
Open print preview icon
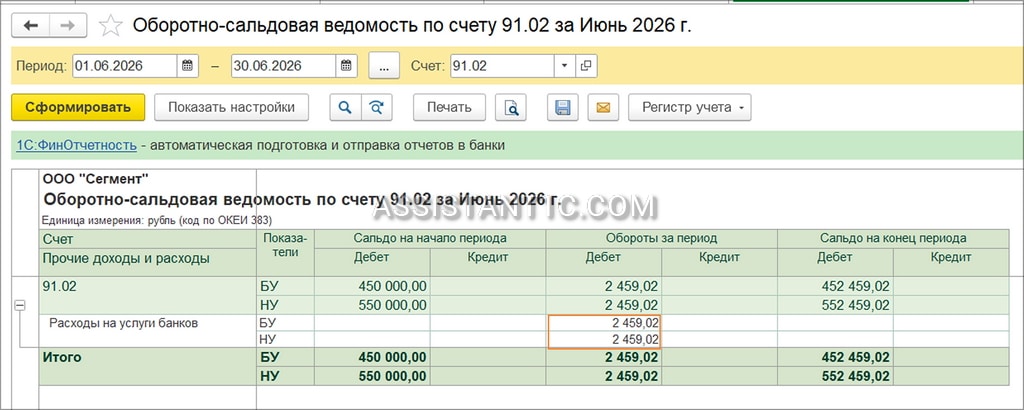pos(511,107)
